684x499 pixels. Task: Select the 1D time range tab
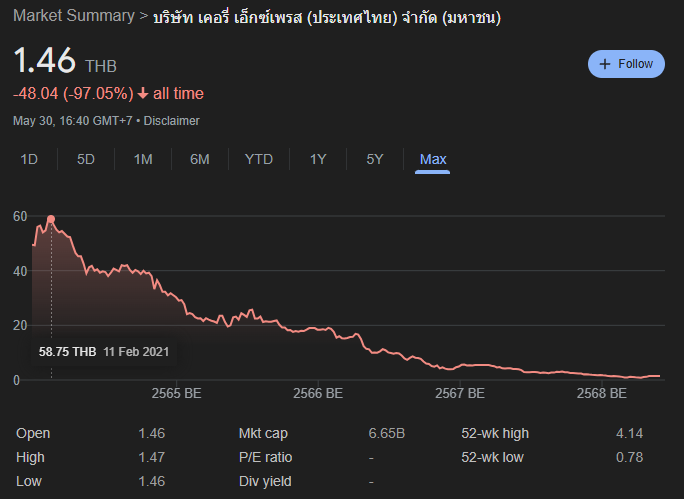(29, 159)
